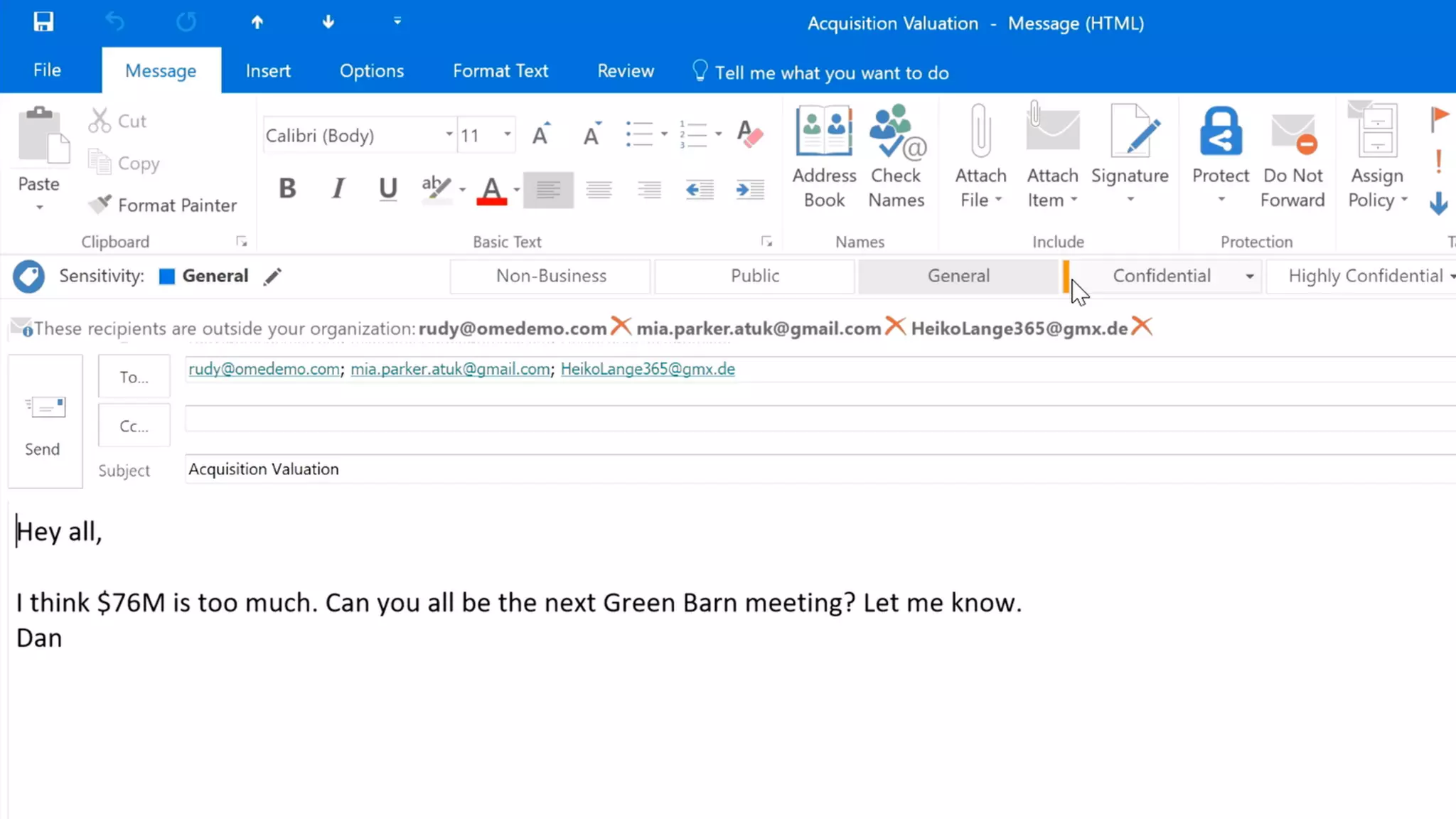Open the Address Book
This screenshot has height=819, width=1456.
pos(824,156)
